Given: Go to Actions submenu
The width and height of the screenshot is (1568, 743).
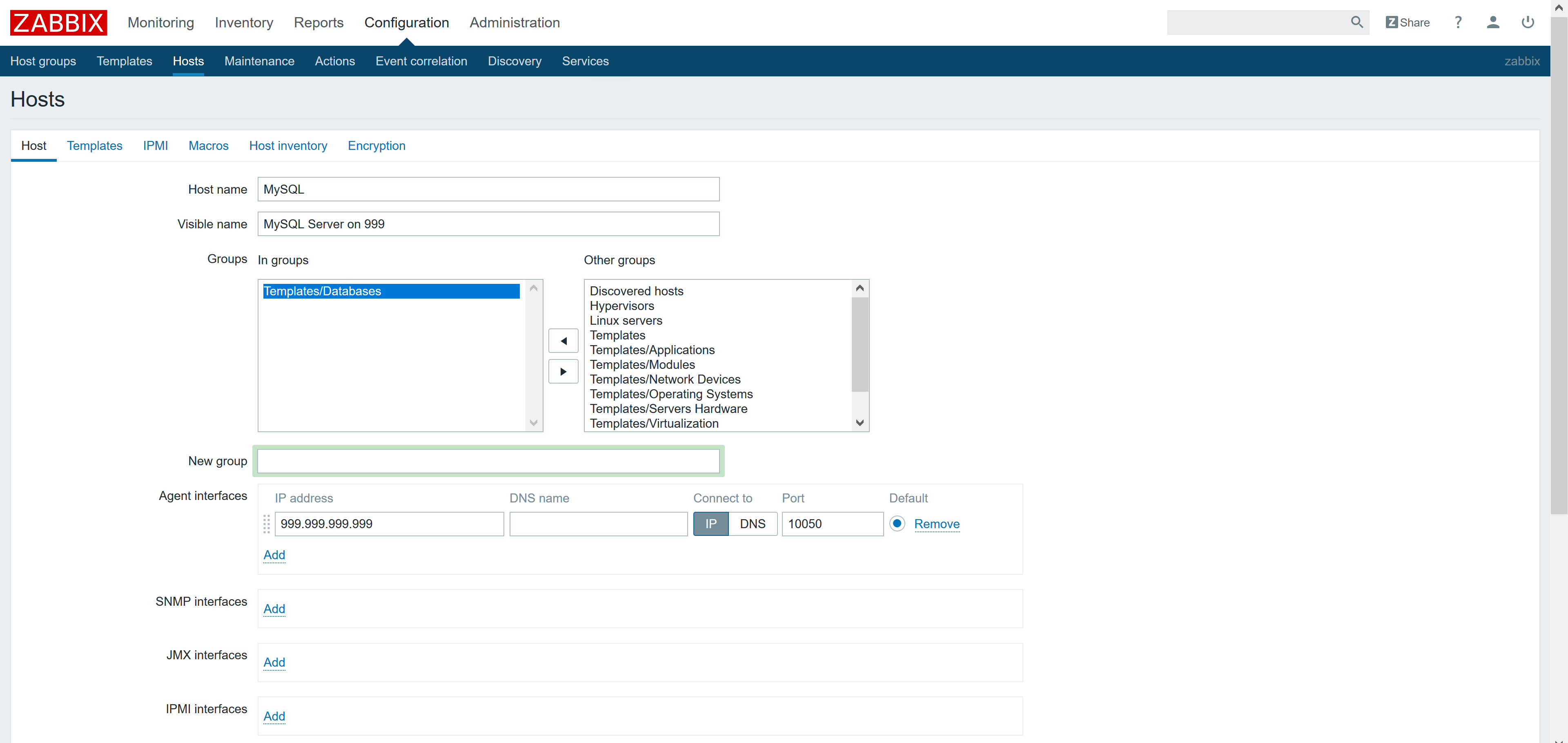Looking at the screenshot, I should (335, 61).
